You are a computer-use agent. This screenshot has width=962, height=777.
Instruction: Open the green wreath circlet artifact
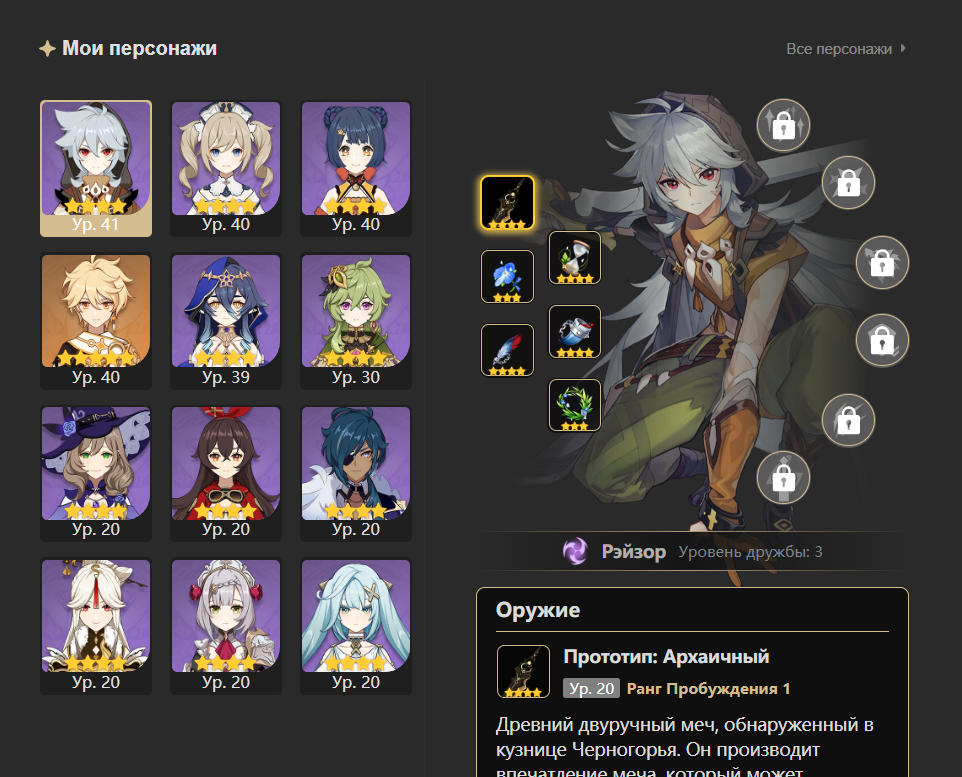pos(574,405)
